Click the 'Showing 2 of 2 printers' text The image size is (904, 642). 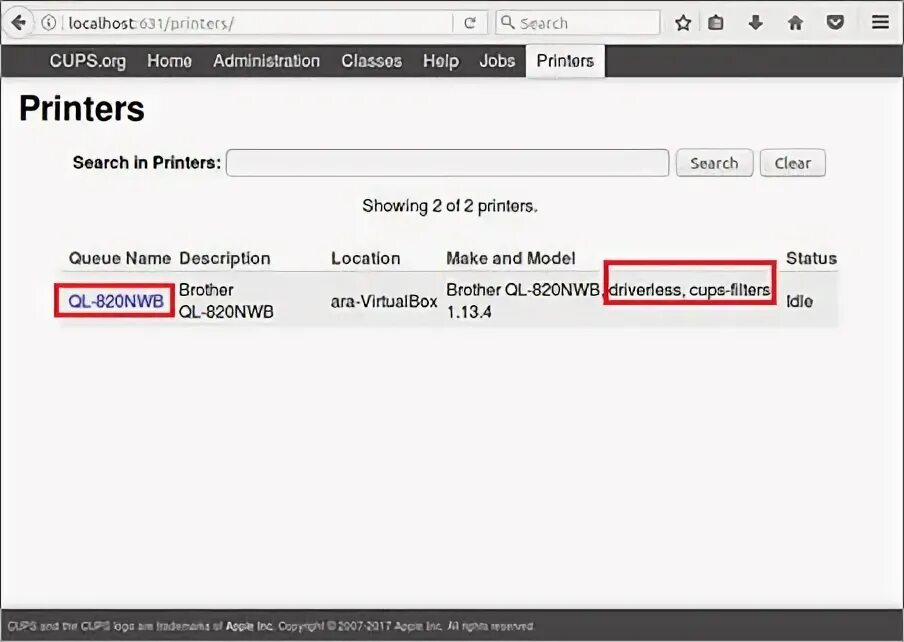(450, 206)
